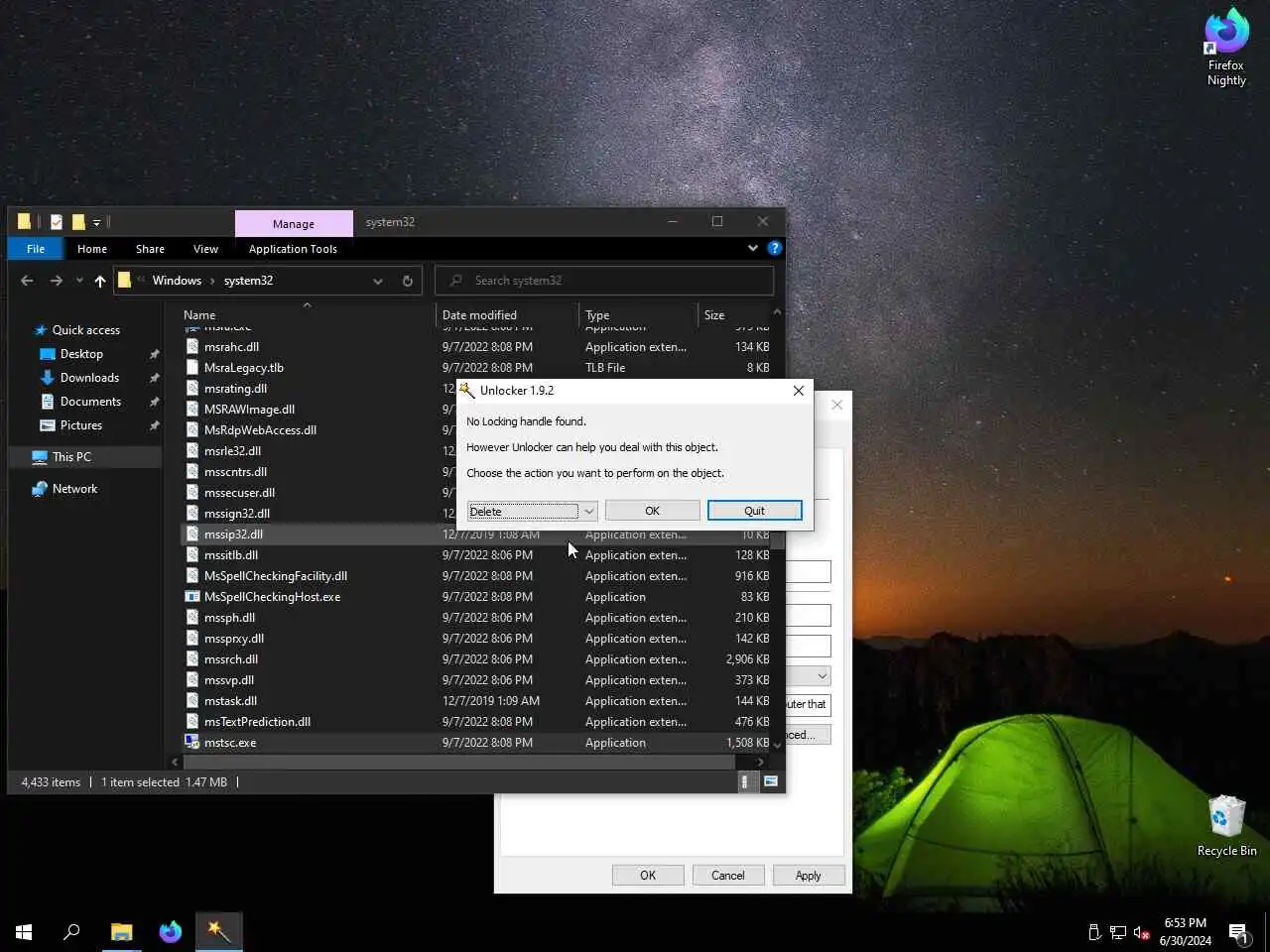Viewport: 1270px width, 952px height.
Task: Click Explorer help question mark icon
Action: point(775,248)
